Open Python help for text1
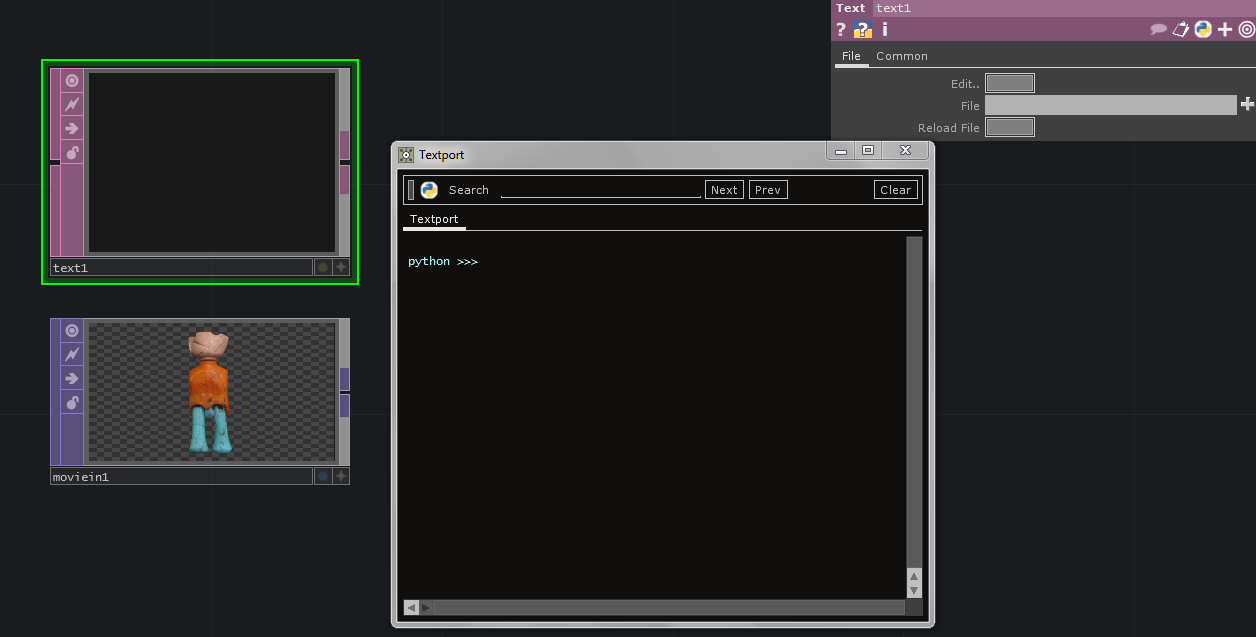Viewport: 1256px width, 637px height. point(863,30)
